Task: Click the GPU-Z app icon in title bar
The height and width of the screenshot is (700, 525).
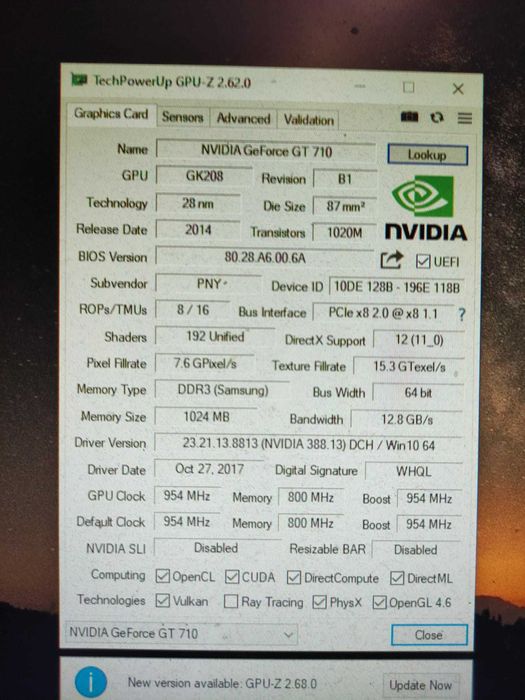Action: tap(79, 79)
